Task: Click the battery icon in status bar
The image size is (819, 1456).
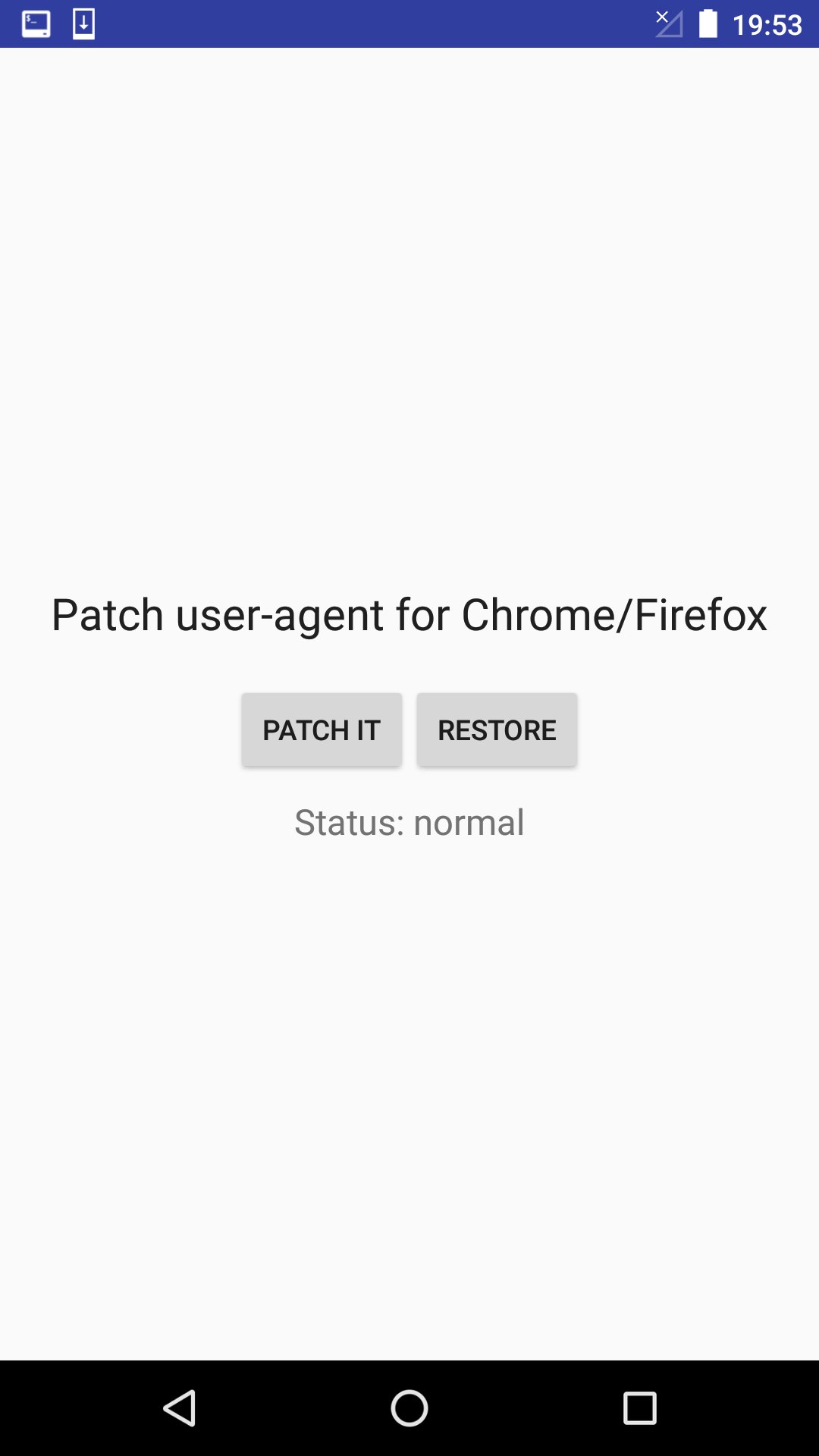Action: (708, 24)
